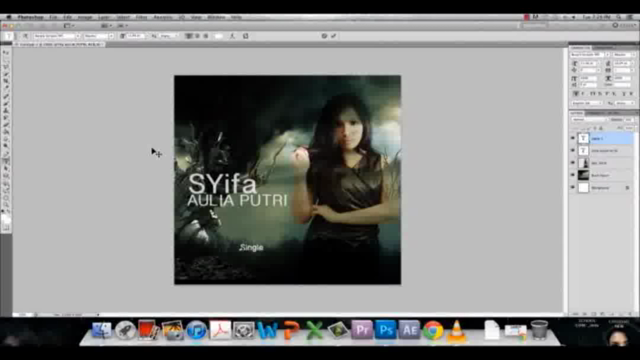Left align the text
The width and height of the screenshot is (640, 360).
tap(189, 36)
